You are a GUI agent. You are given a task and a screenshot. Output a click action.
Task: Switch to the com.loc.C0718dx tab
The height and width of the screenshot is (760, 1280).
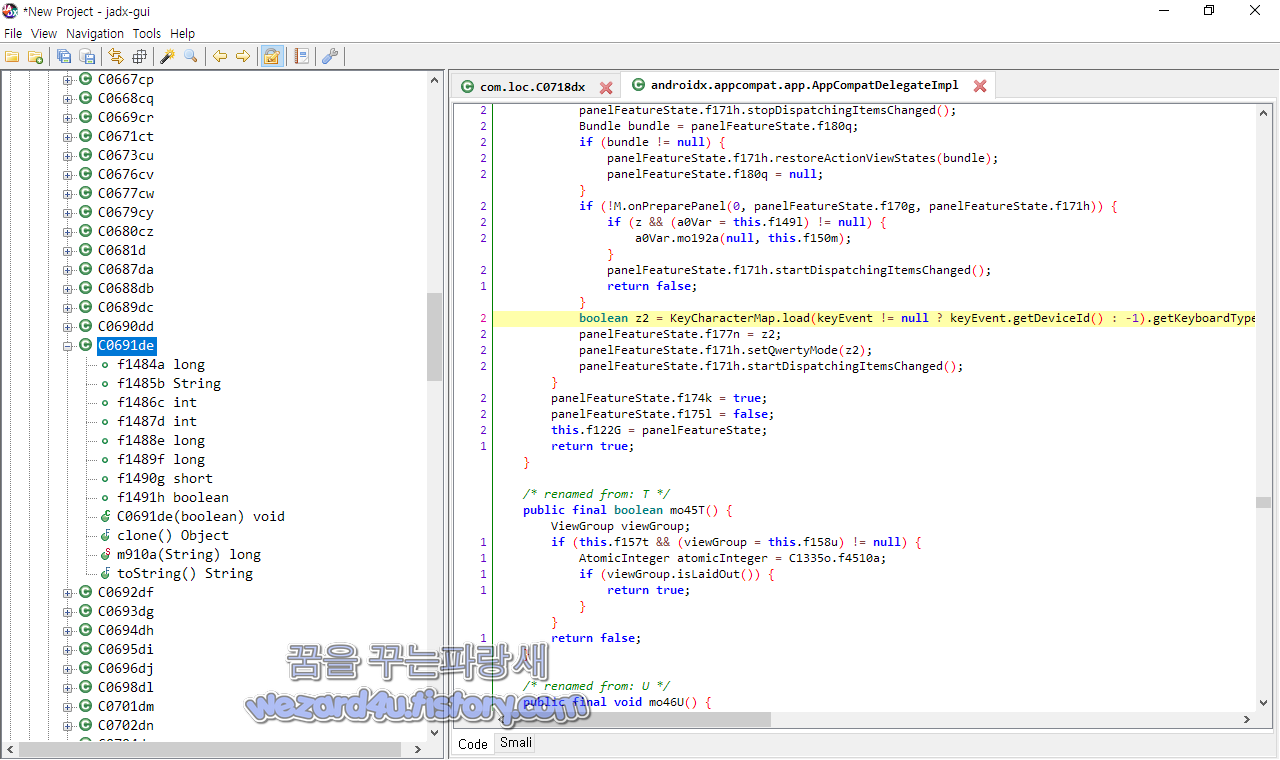click(532, 87)
